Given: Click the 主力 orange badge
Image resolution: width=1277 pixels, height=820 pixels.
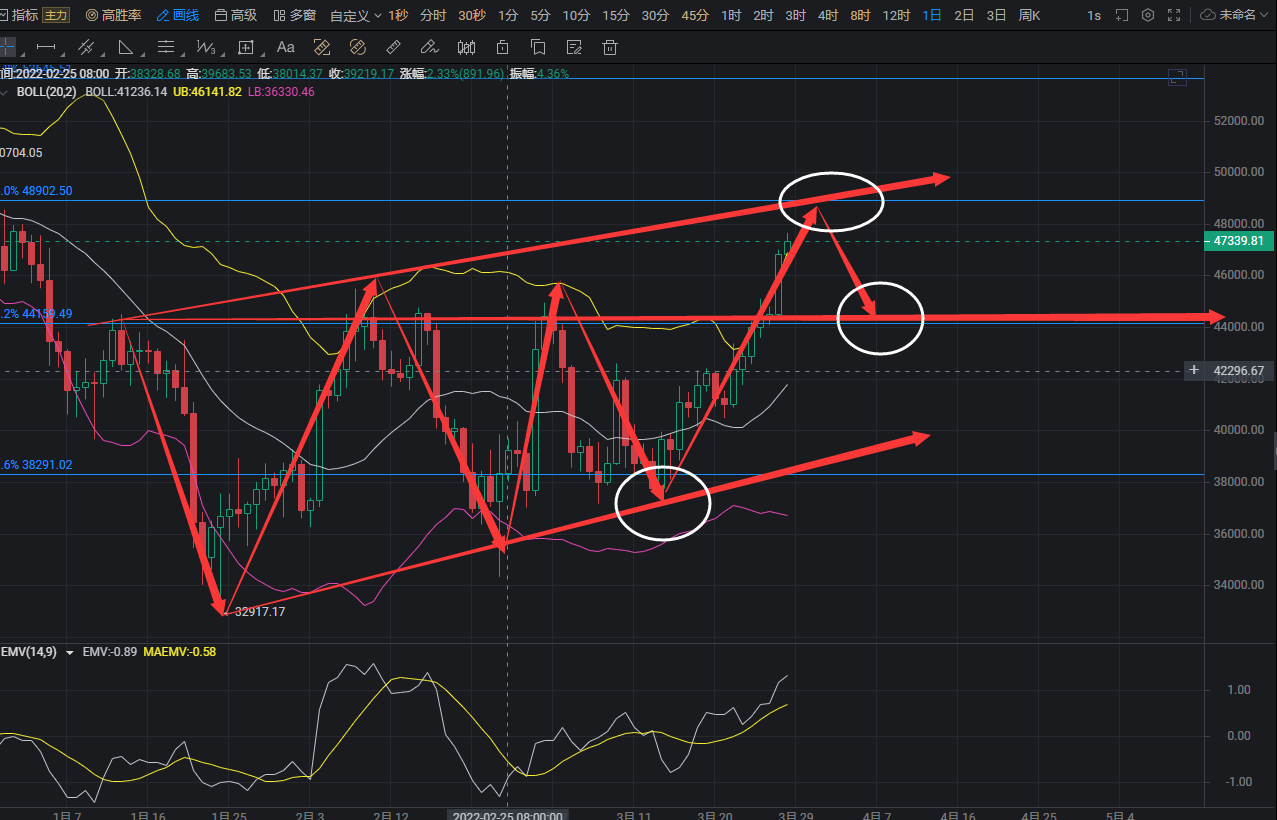Looking at the screenshot, I should pyautogui.click(x=57, y=15).
